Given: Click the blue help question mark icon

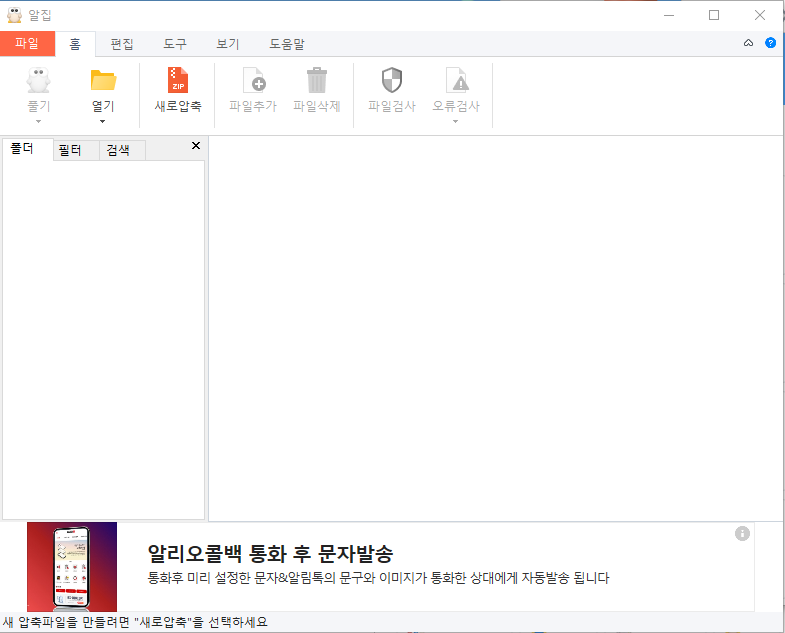Looking at the screenshot, I should (770, 43).
